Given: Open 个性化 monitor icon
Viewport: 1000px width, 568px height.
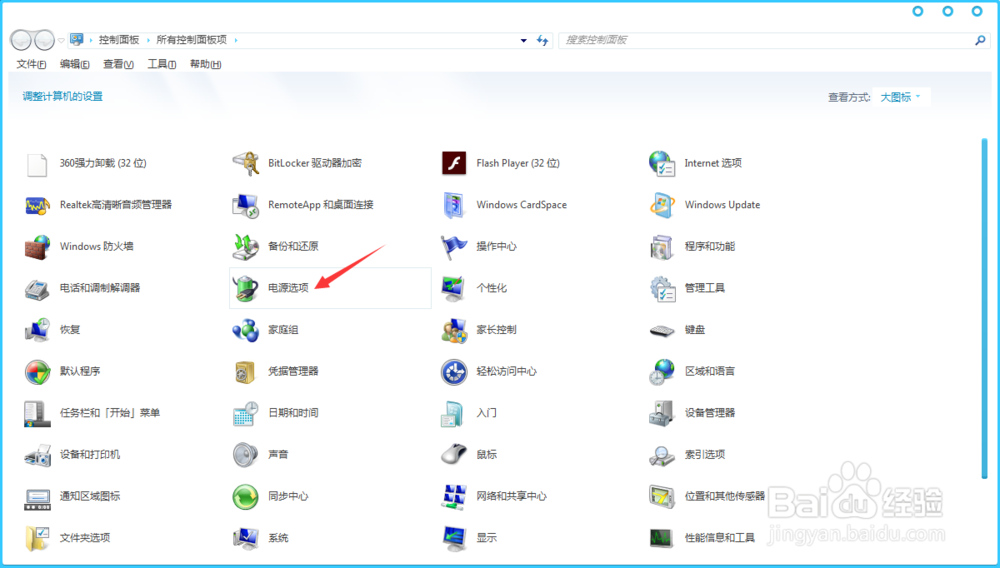Looking at the screenshot, I should click(454, 288).
